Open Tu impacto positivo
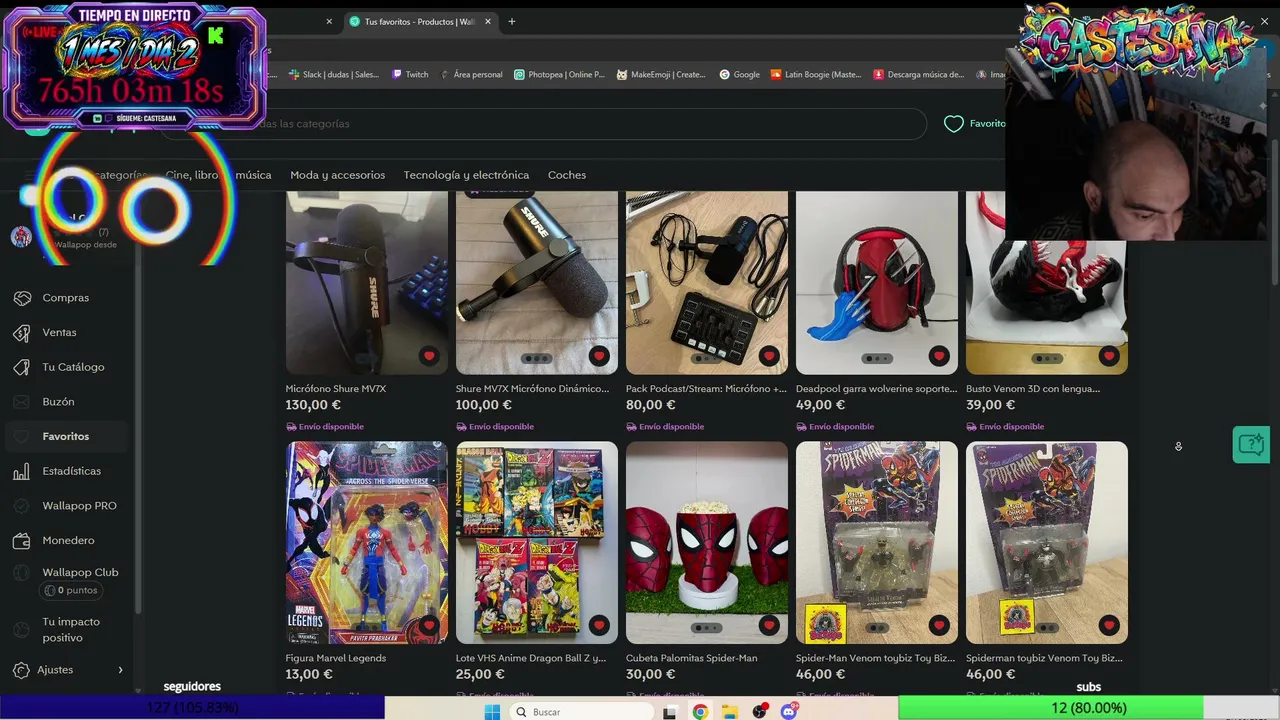The image size is (1280, 720). [71, 629]
